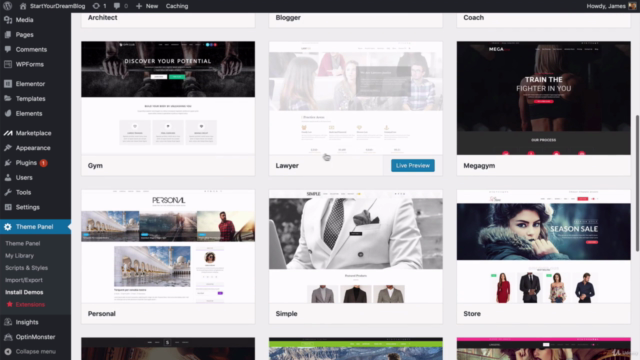Click the Elementor sidebar icon
Viewport: 640px width, 360px height.
pyautogui.click(x=8, y=84)
